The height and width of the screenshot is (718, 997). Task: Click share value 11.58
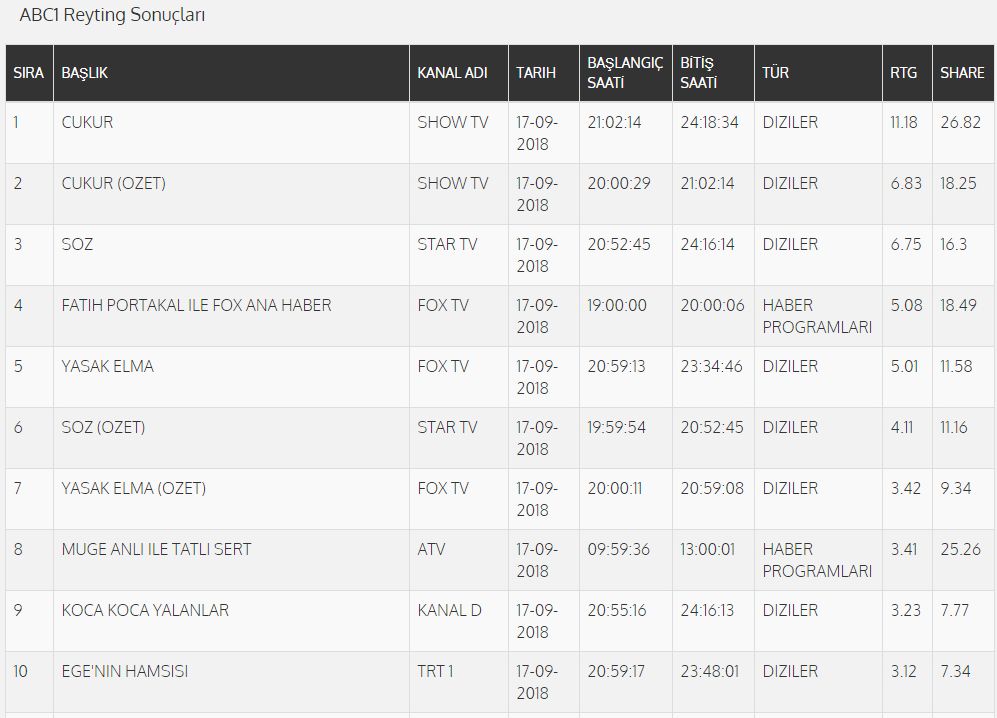click(956, 366)
